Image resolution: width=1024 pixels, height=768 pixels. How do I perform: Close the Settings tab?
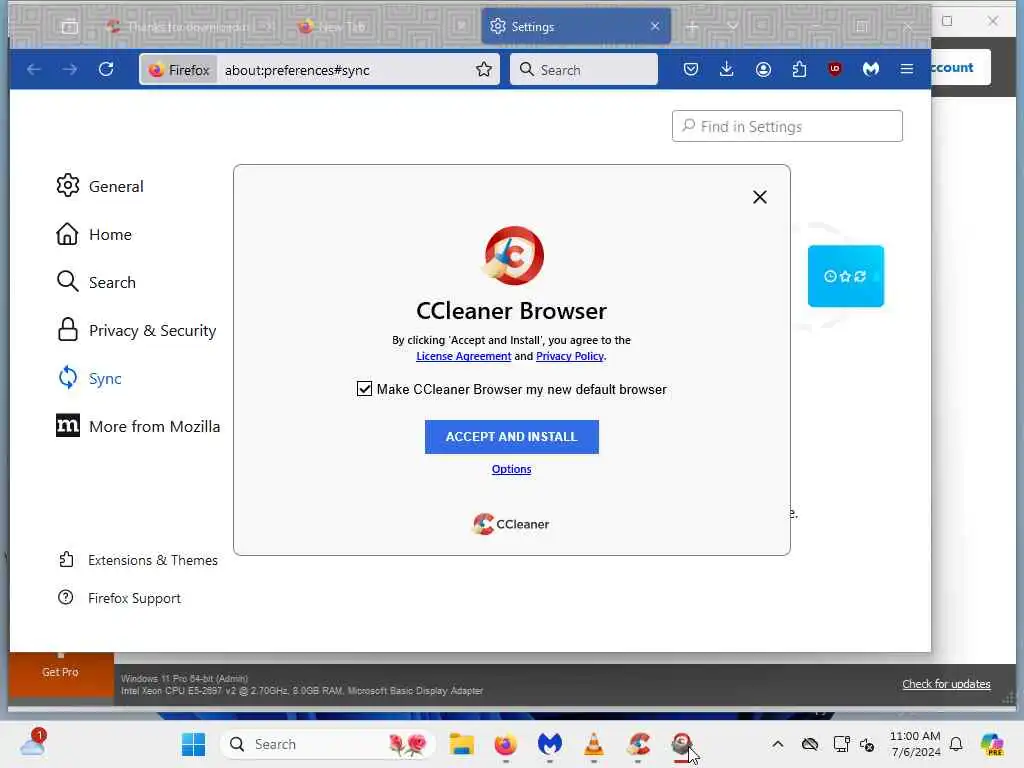[x=655, y=26]
